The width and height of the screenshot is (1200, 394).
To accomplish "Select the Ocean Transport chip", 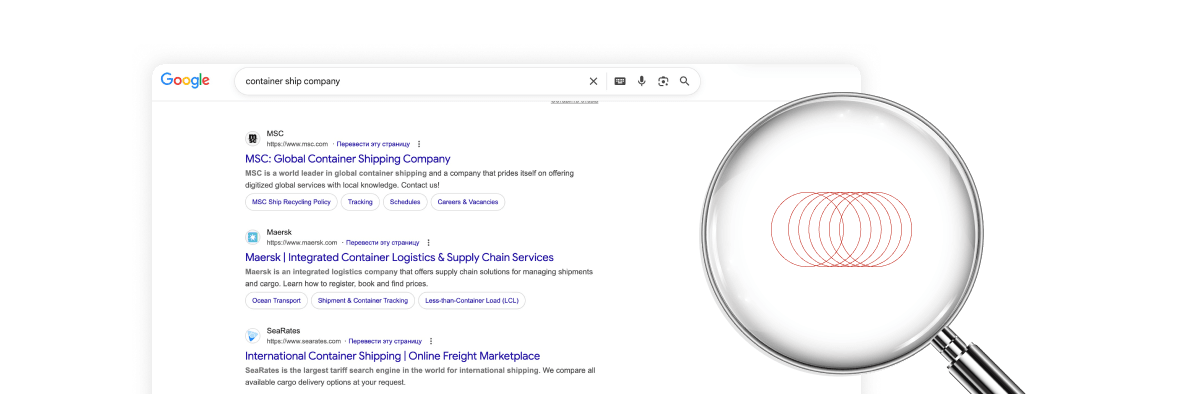I will coord(276,300).
